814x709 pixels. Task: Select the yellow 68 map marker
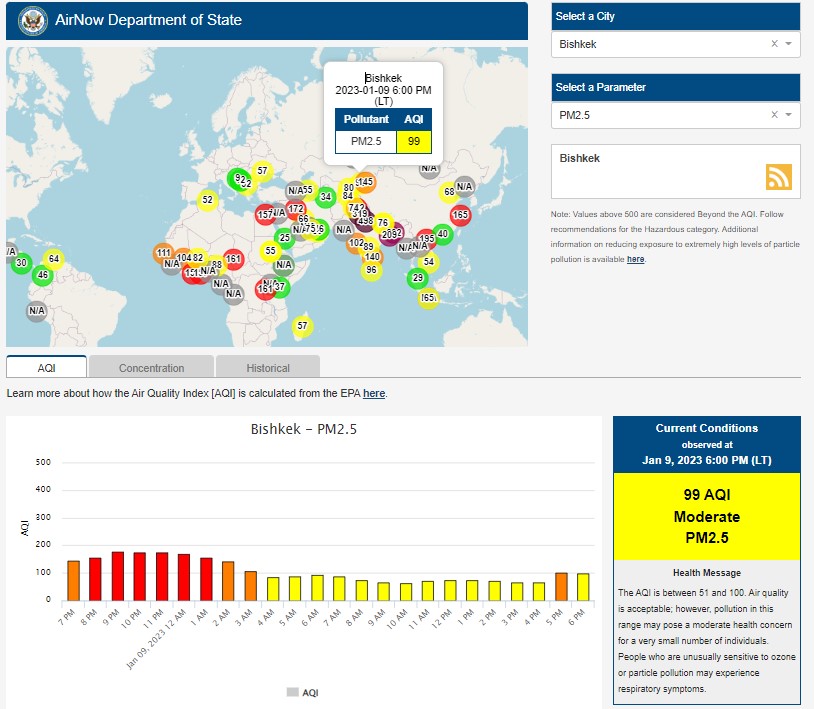tap(449, 191)
